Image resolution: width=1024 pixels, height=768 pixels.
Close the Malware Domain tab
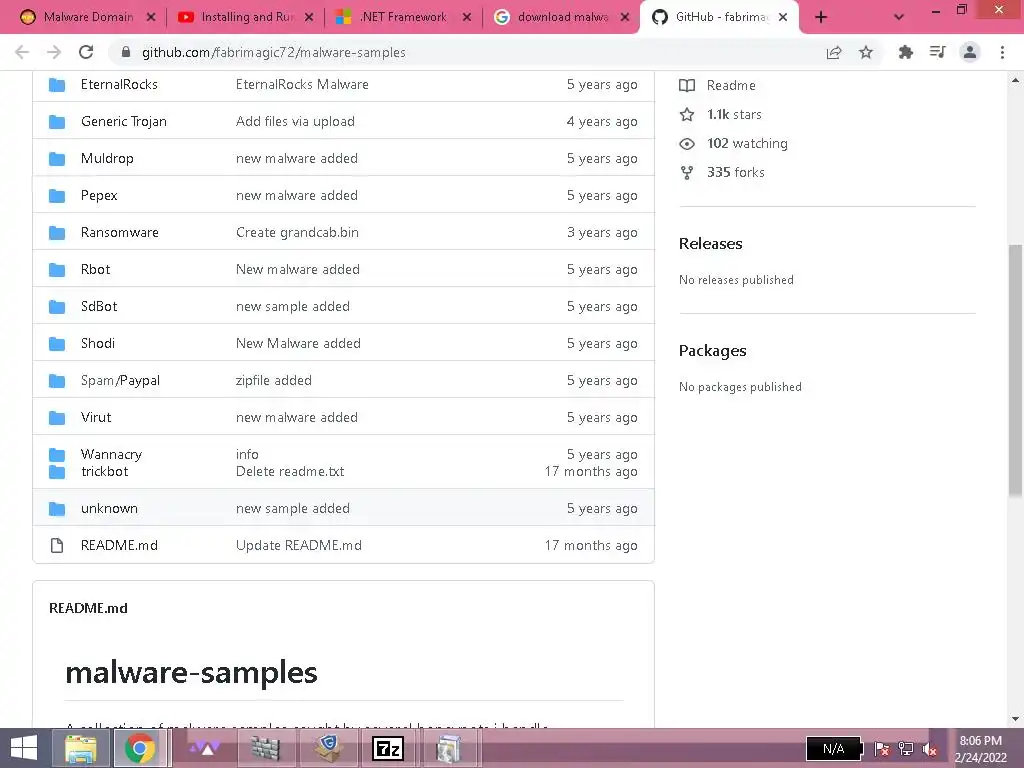(x=151, y=17)
